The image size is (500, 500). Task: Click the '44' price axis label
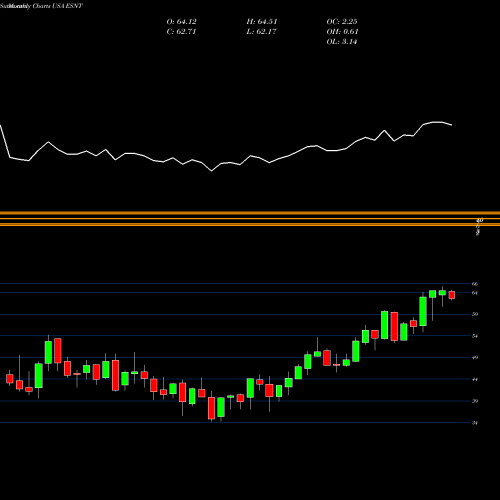click(x=475, y=379)
